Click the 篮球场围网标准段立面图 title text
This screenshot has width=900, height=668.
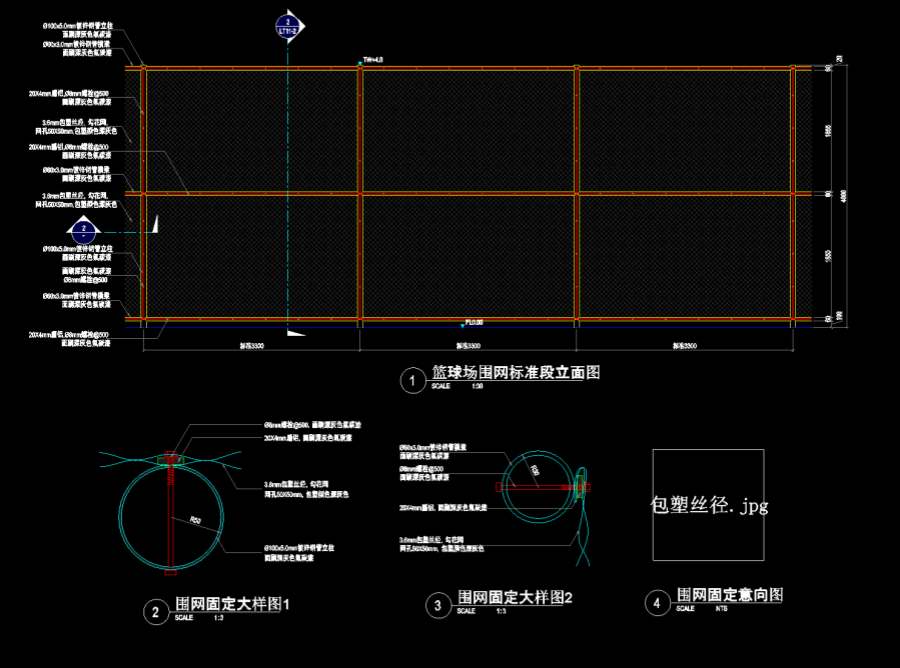[x=515, y=373]
